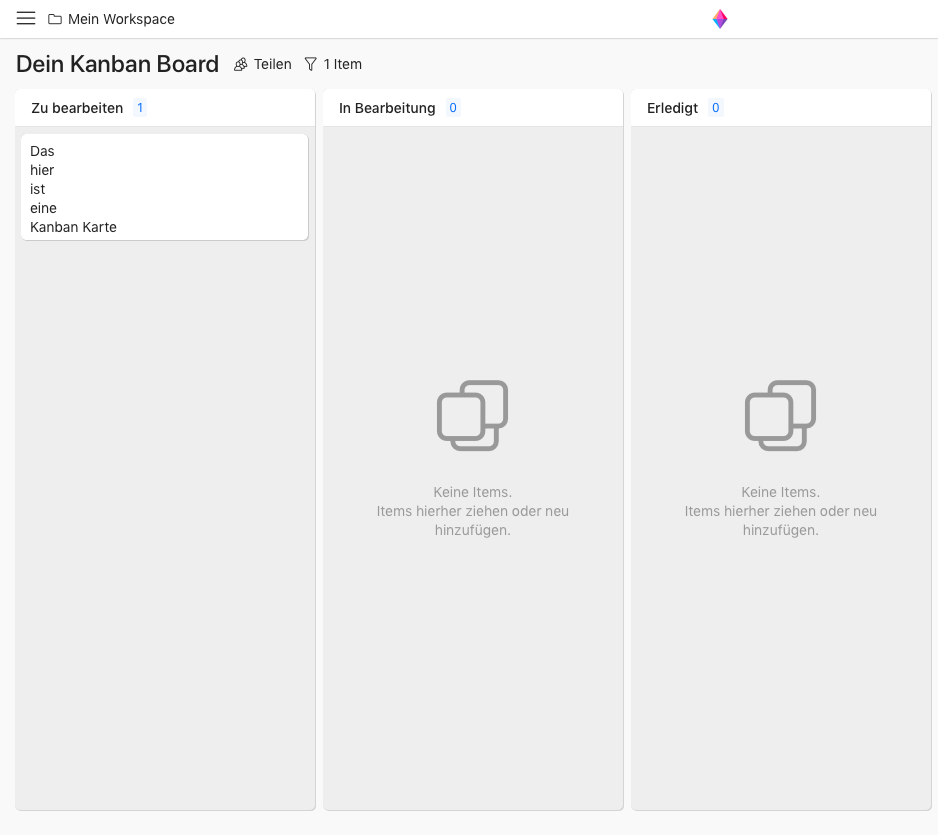Image resolution: width=938 pixels, height=835 pixels.
Task: Click the folder icon beside Mein Workspace
Action: point(55,19)
